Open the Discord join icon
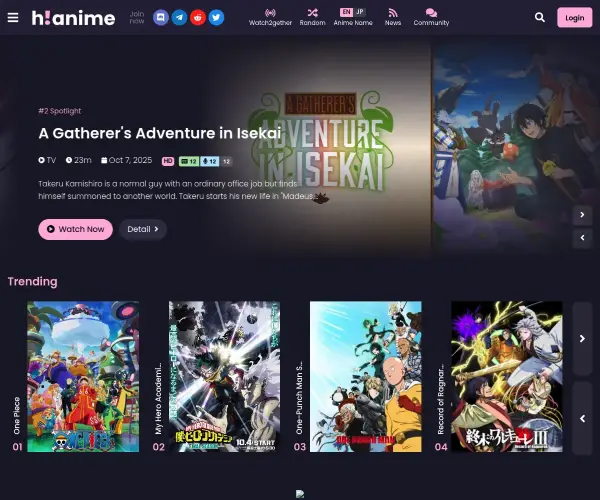This screenshot has height=500, width=600. pyautogui.click(x=161, y=18)
